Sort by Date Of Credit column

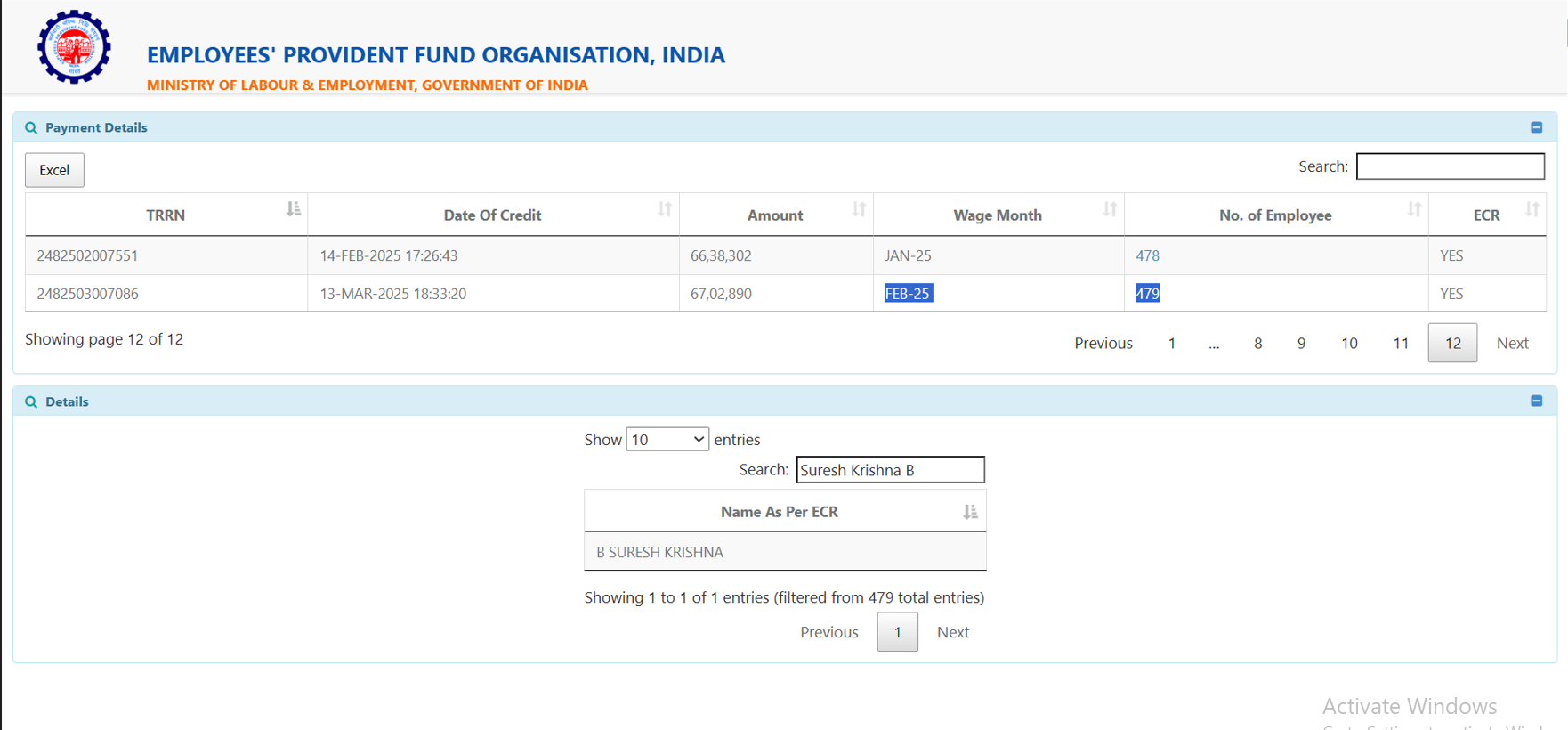492,215
